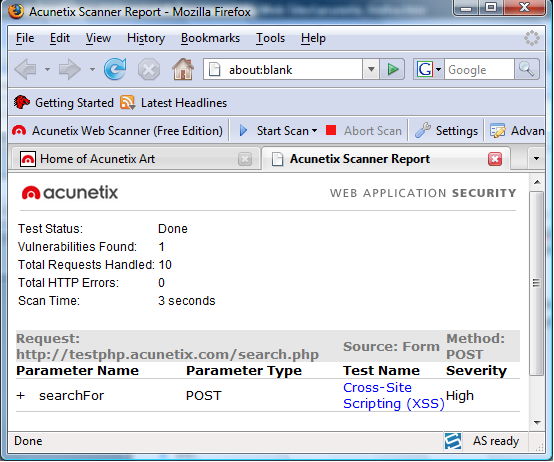Click the red Abort Scan icon

tap(331, 130)
